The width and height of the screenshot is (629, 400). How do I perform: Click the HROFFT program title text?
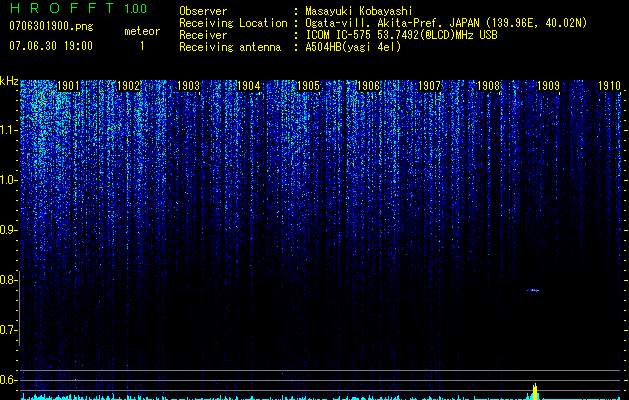coord(62,8)
